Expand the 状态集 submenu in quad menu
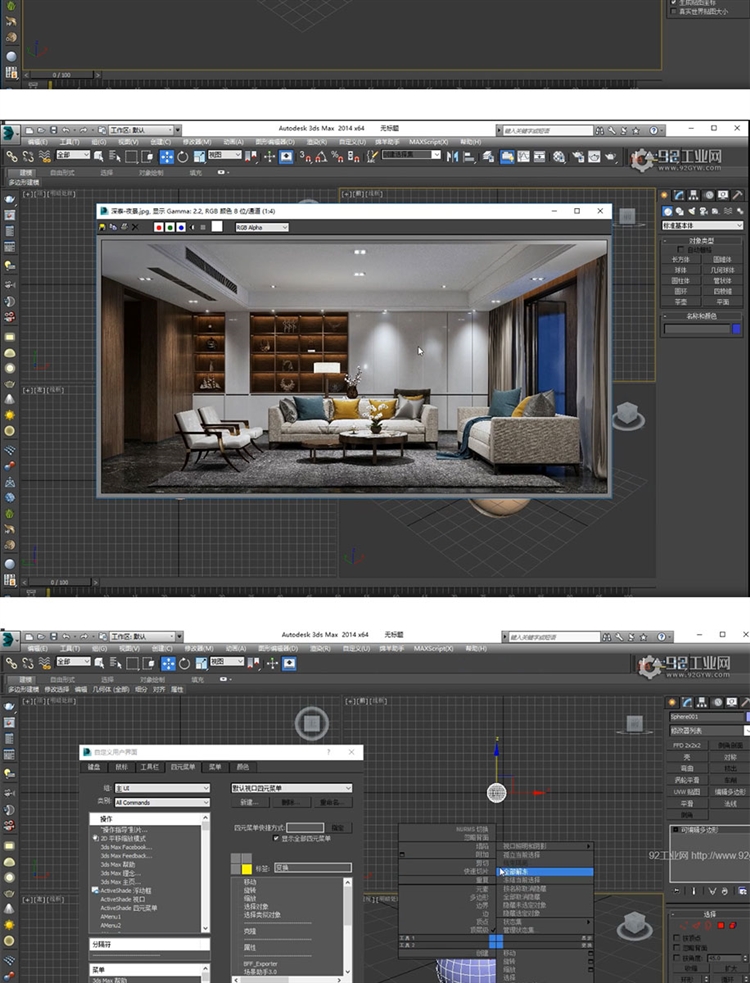Screen dimensions: 750x983 click(546, 922)
